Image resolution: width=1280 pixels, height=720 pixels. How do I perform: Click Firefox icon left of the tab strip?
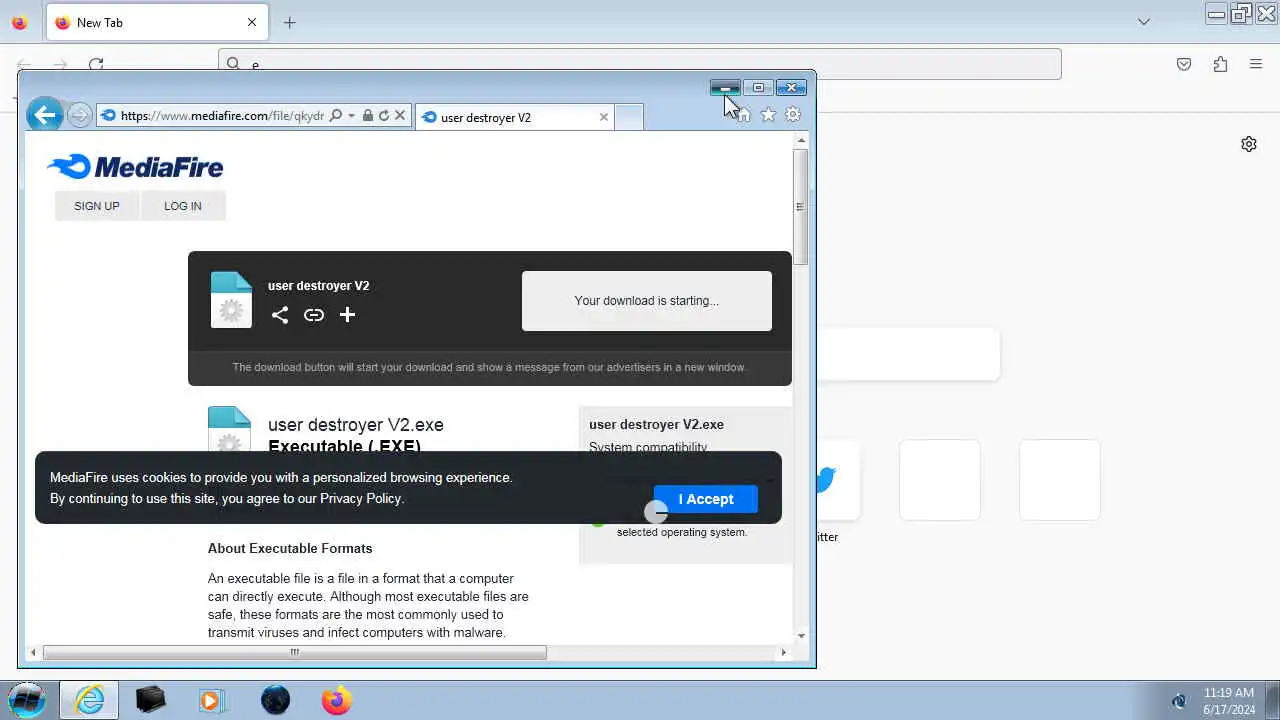point(19,22)
